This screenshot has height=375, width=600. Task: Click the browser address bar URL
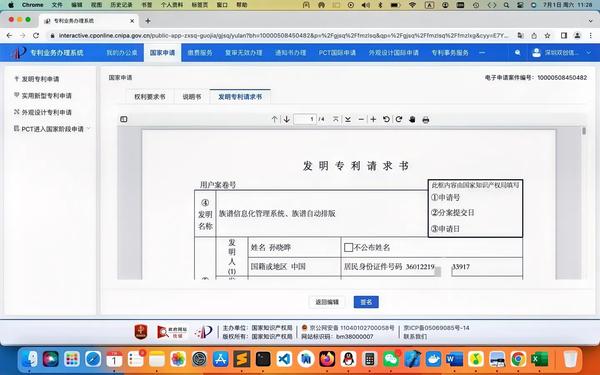pyautogui.click(x=283, y=36)
